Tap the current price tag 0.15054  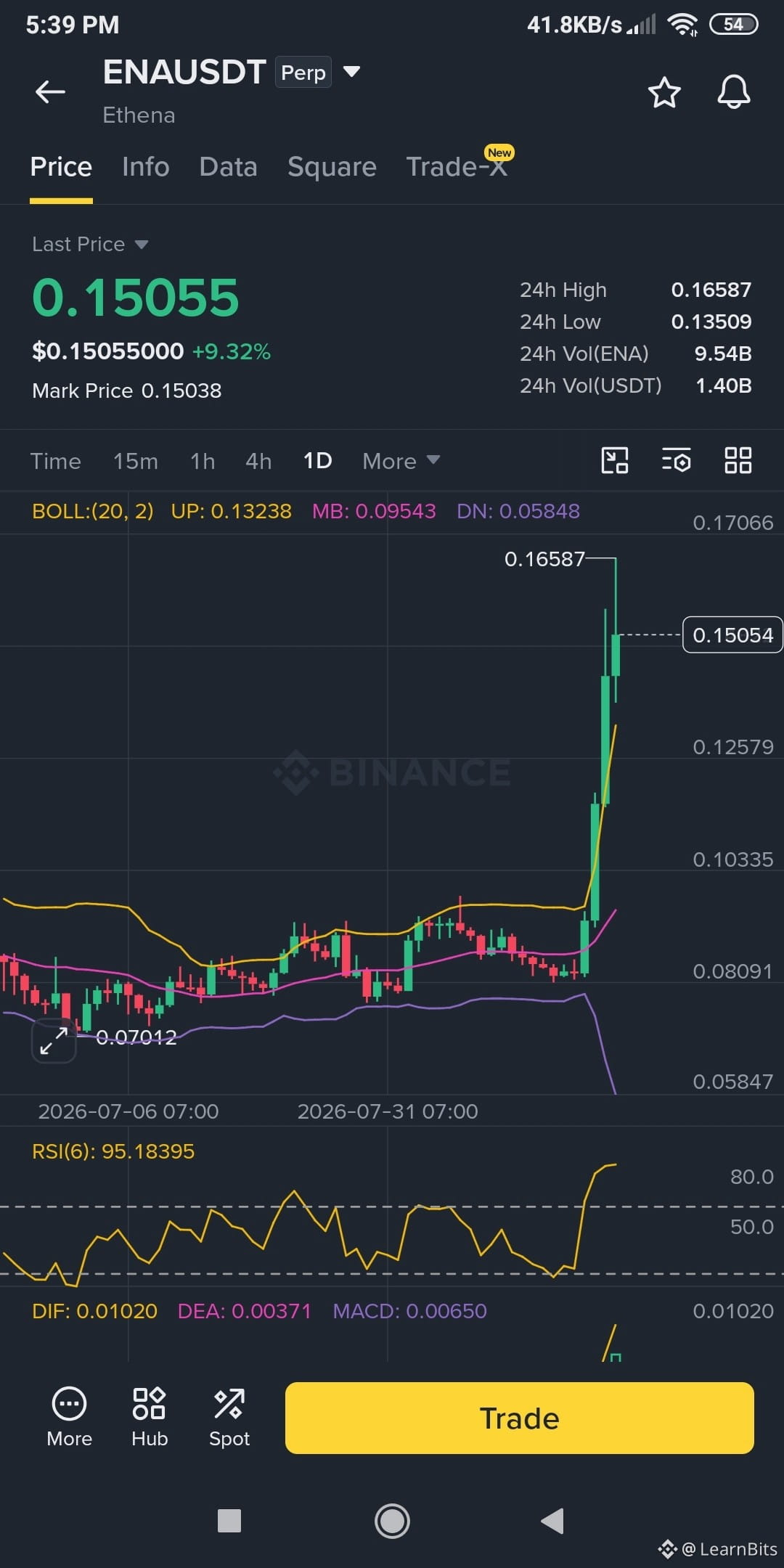pos(732,635)
